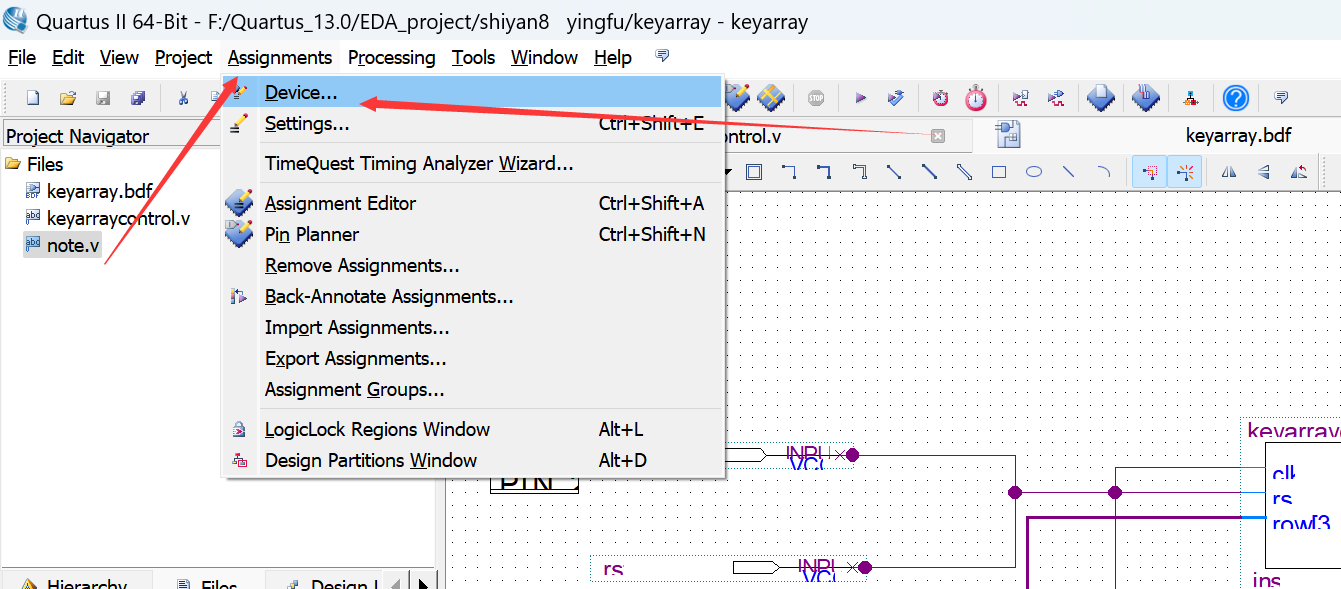The image size is (1341, 589).
Task: Click the large red stopwatch icon
Action: [x=976, y=97]
